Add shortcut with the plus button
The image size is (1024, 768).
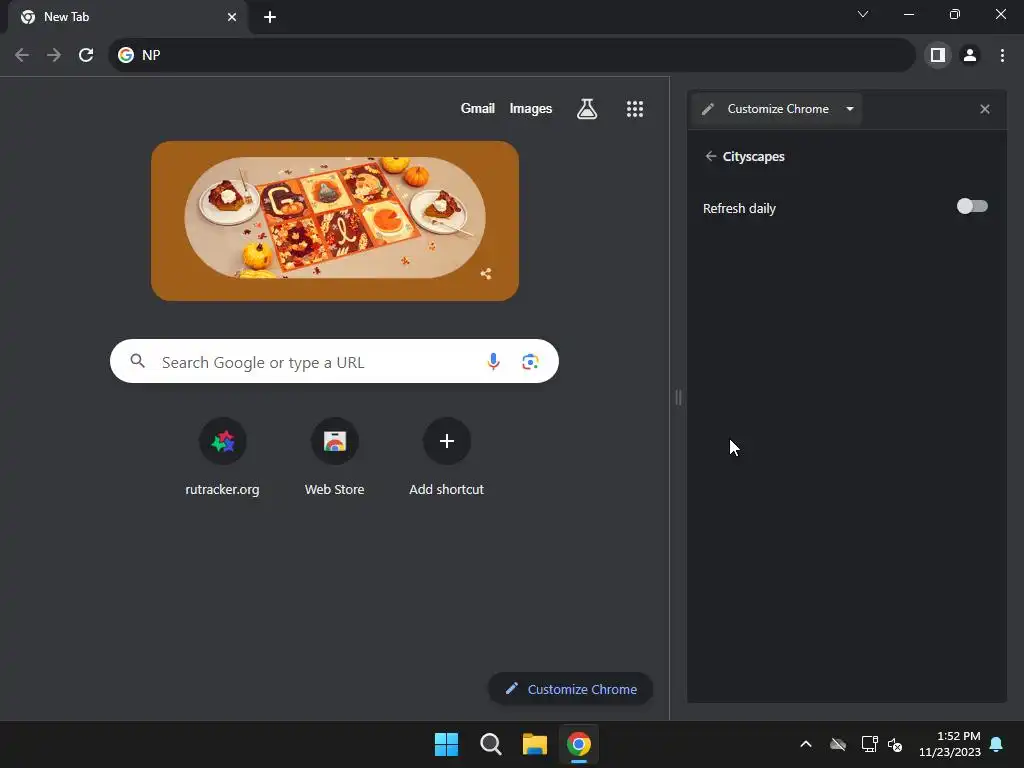447,441
